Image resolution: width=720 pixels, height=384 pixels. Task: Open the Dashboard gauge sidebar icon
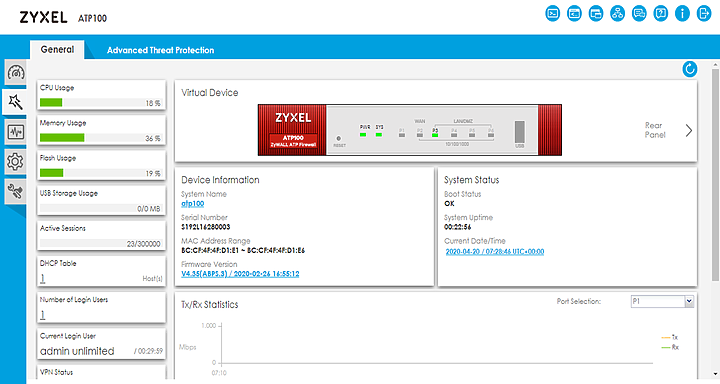tap(16, 72)
